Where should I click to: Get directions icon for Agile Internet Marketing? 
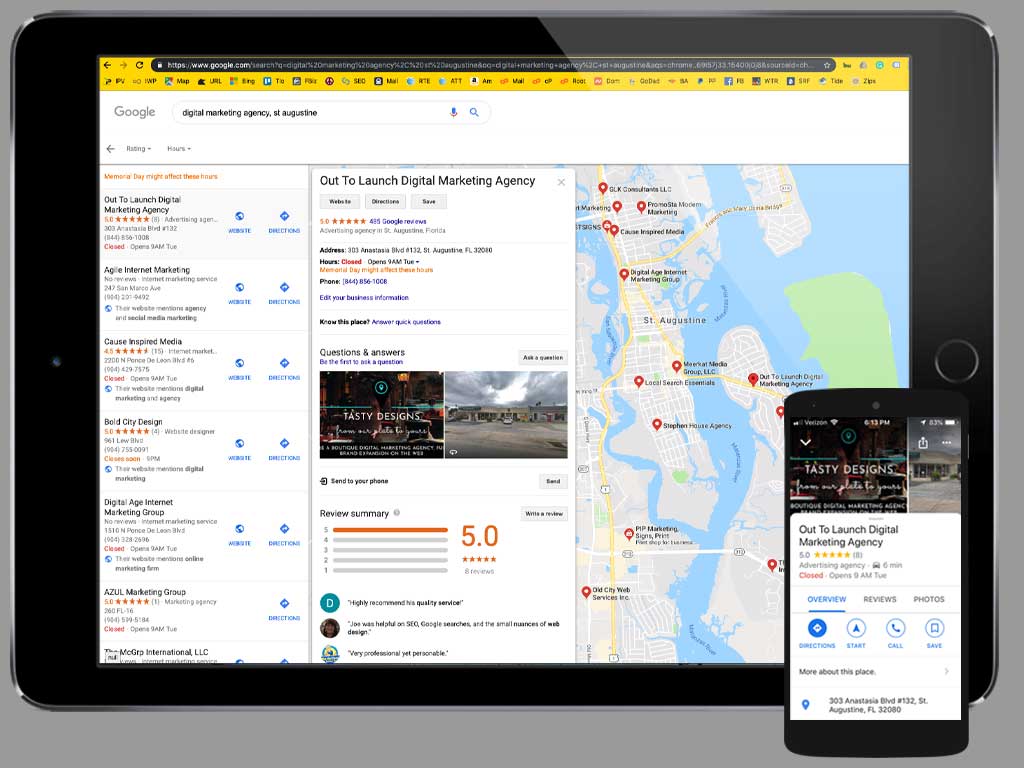(x=284, y=287)
